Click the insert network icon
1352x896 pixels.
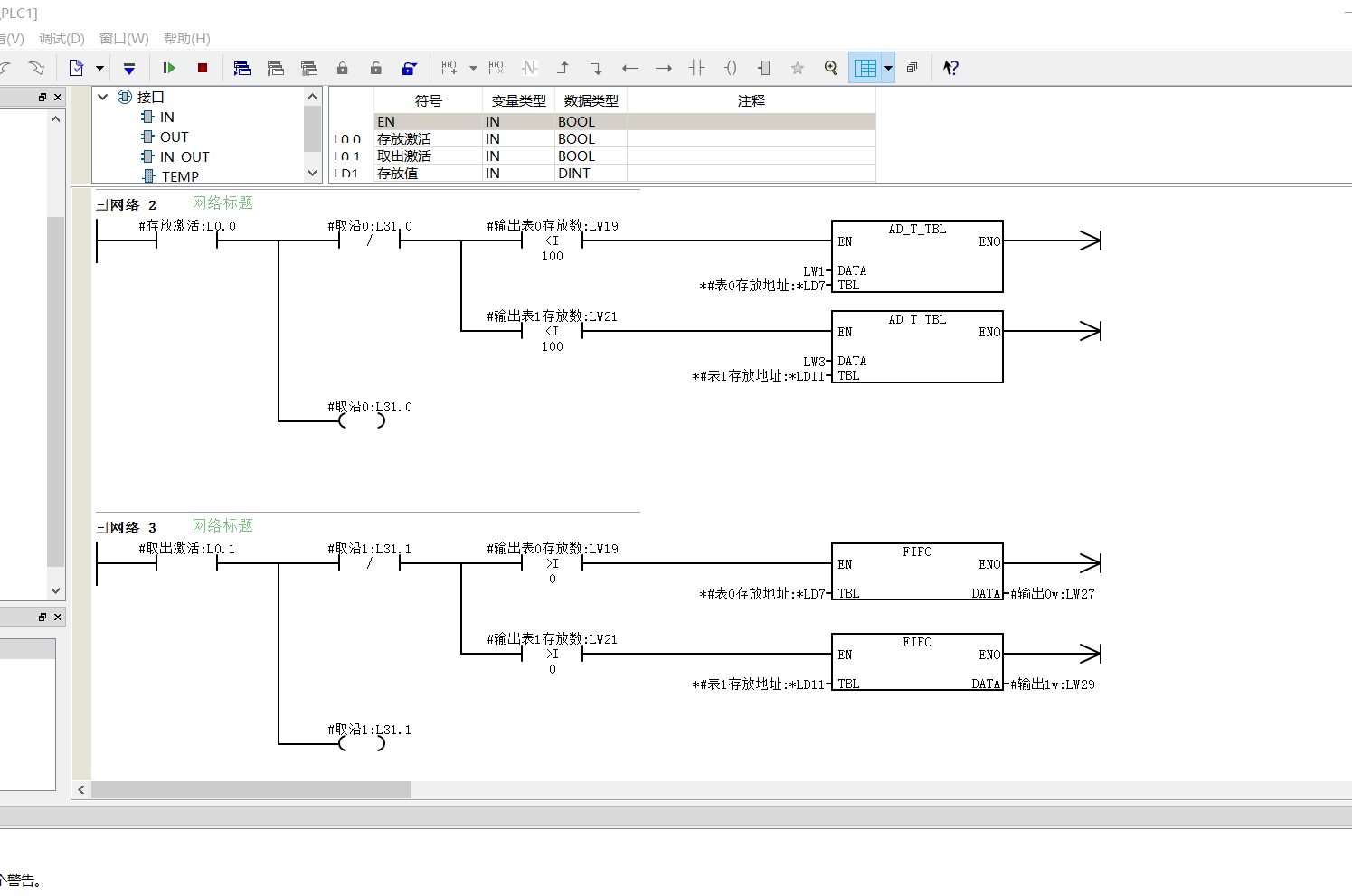tap(449, 68)
